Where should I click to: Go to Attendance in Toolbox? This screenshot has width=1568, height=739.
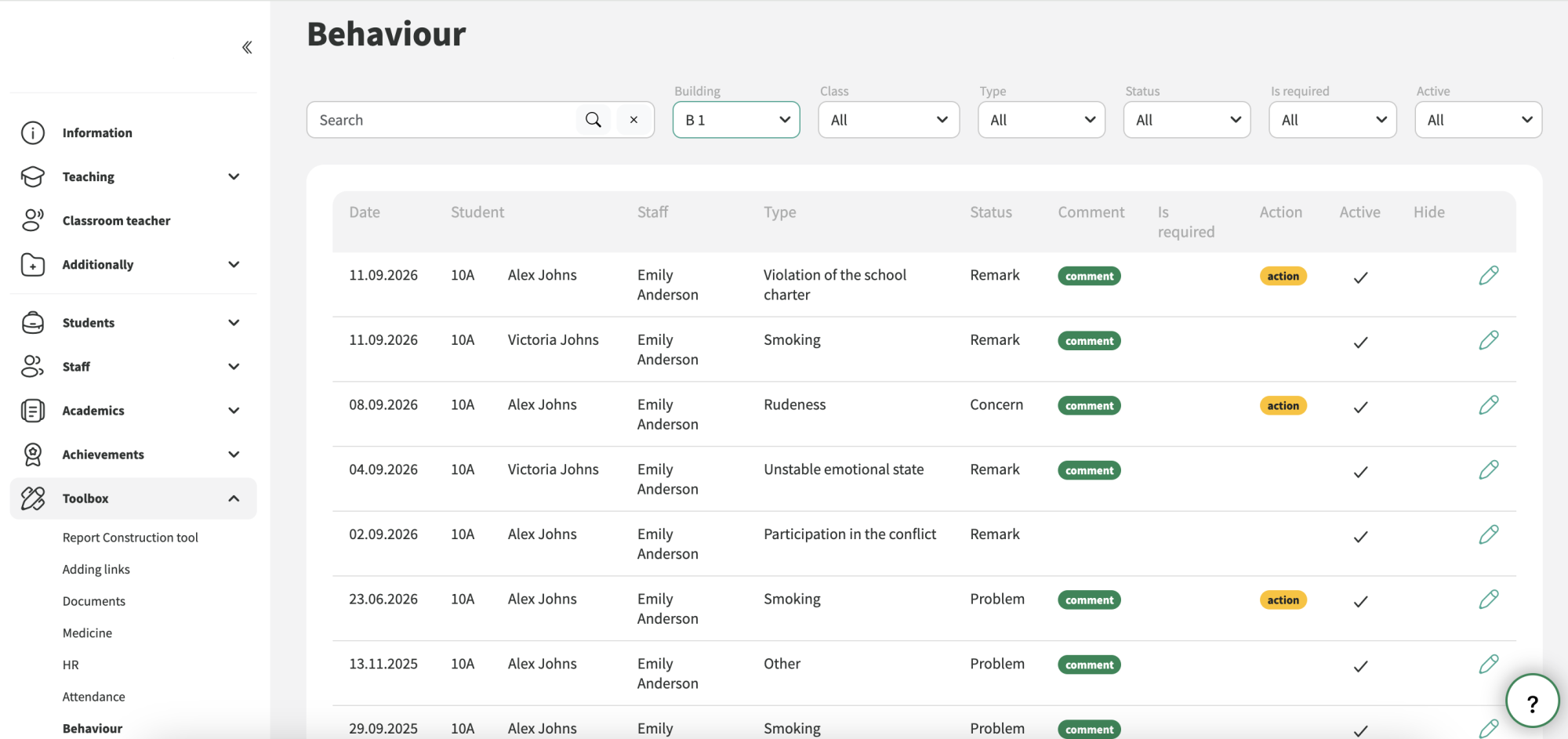click(93, 697)
